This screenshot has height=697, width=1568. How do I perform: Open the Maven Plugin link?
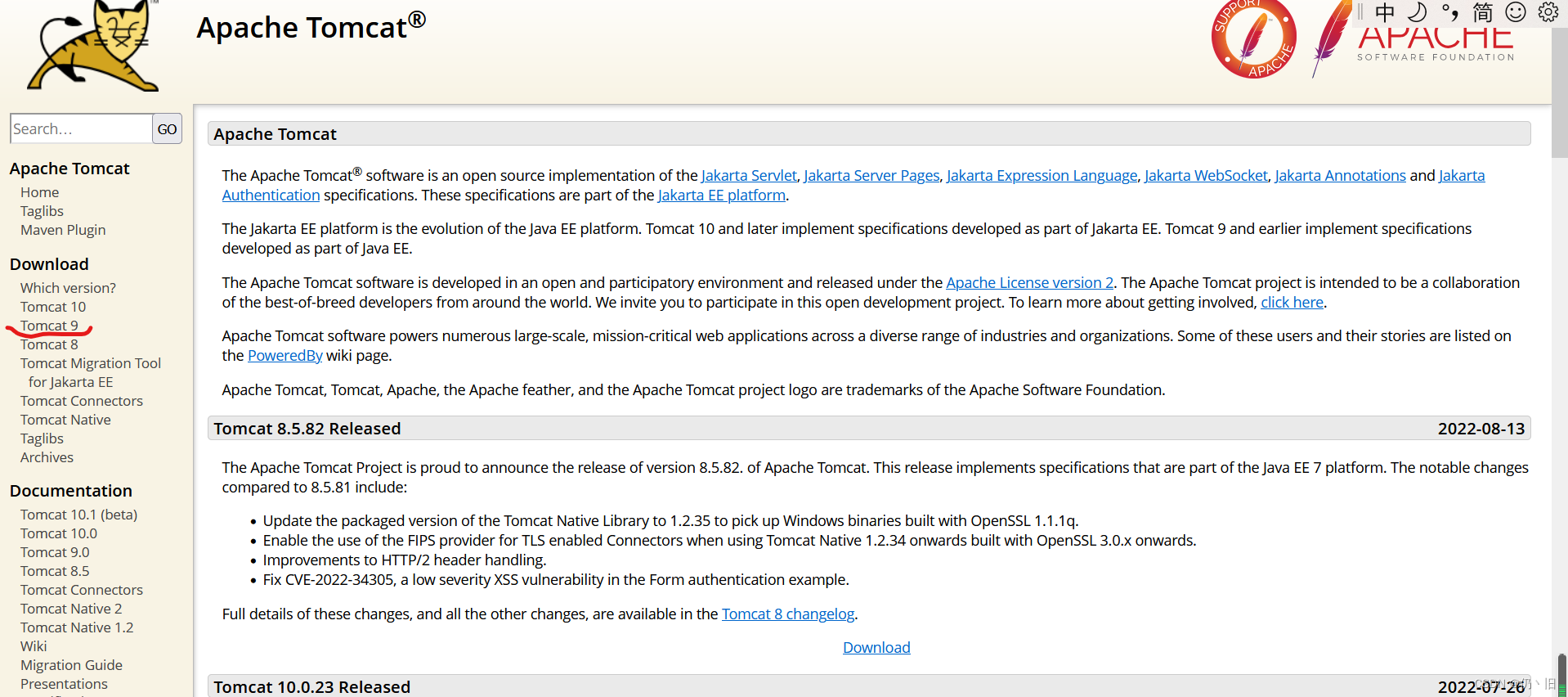tap(63, 230)
